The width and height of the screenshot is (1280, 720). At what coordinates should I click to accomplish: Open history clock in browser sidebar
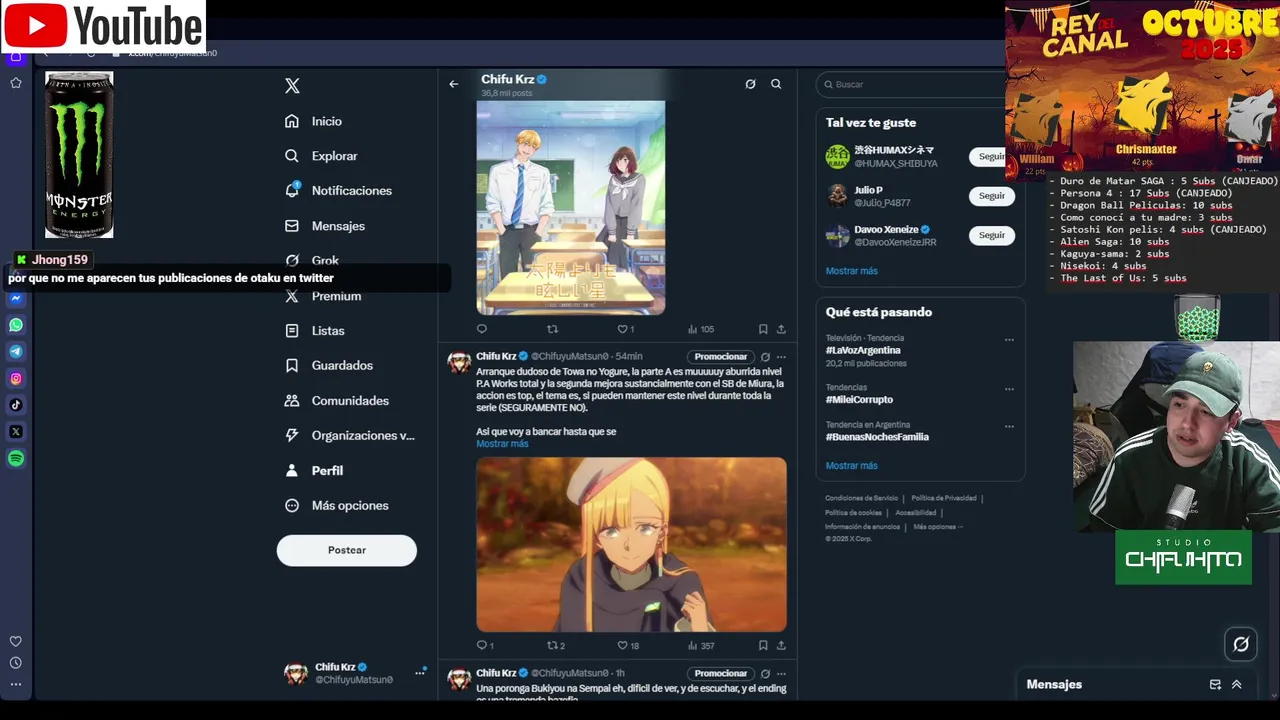16,663
